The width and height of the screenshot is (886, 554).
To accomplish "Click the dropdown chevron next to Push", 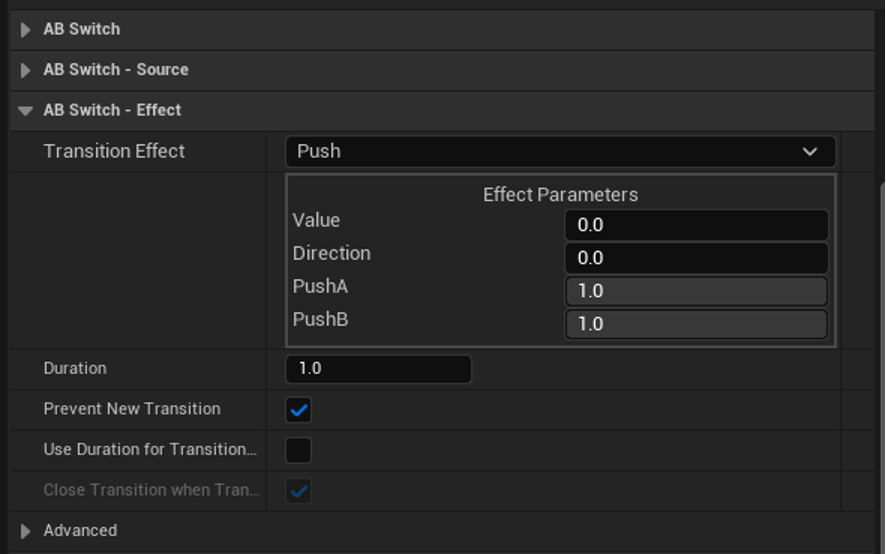I will coord(810,152).
